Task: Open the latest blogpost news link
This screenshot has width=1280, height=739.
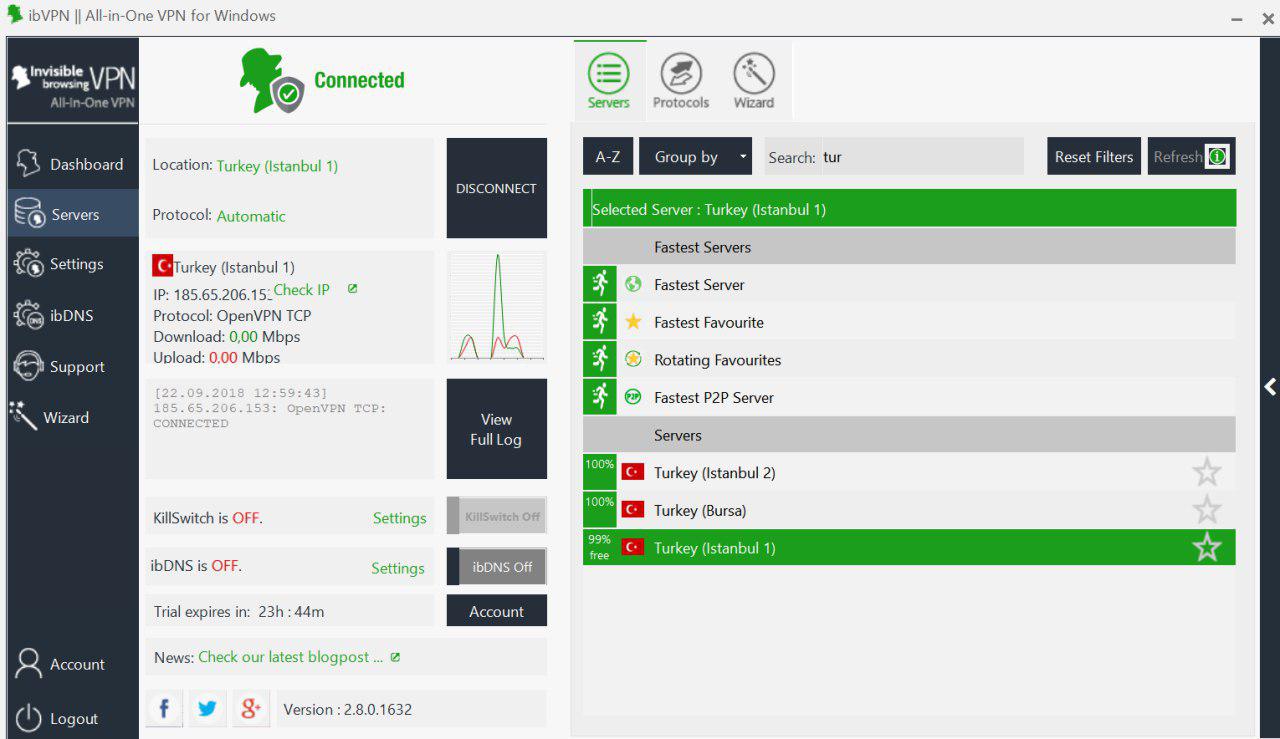Action: coord(291,657)
